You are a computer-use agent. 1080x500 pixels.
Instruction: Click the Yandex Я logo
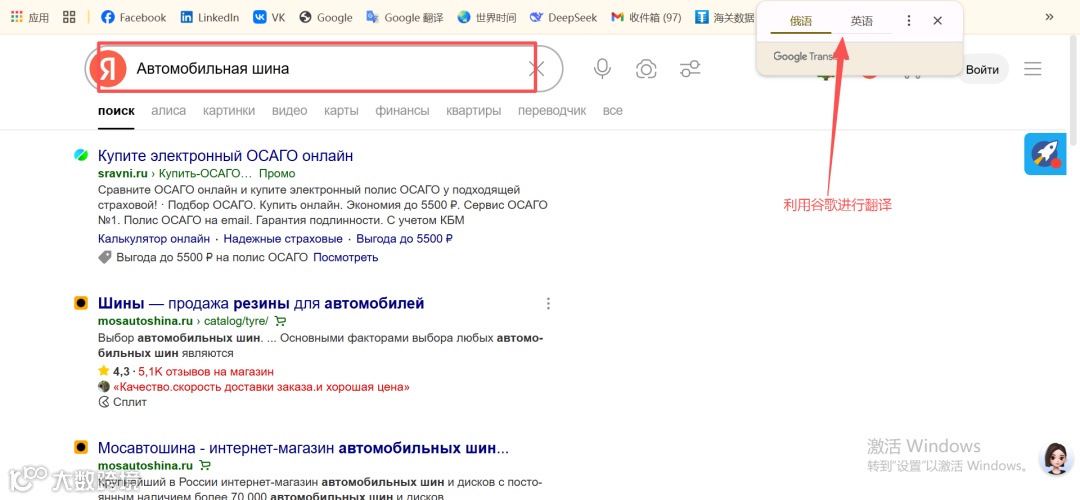tap(108, 69)
